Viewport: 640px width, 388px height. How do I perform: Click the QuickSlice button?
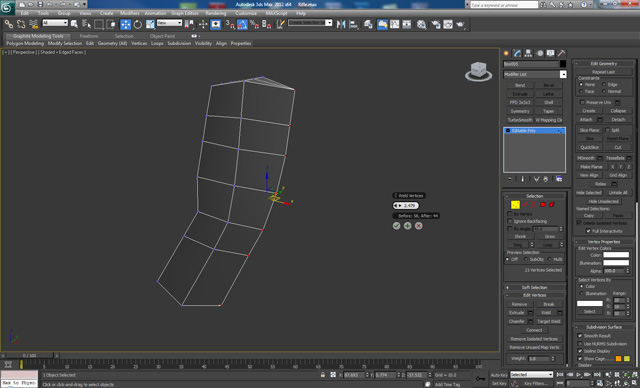[x=589, y=147]
